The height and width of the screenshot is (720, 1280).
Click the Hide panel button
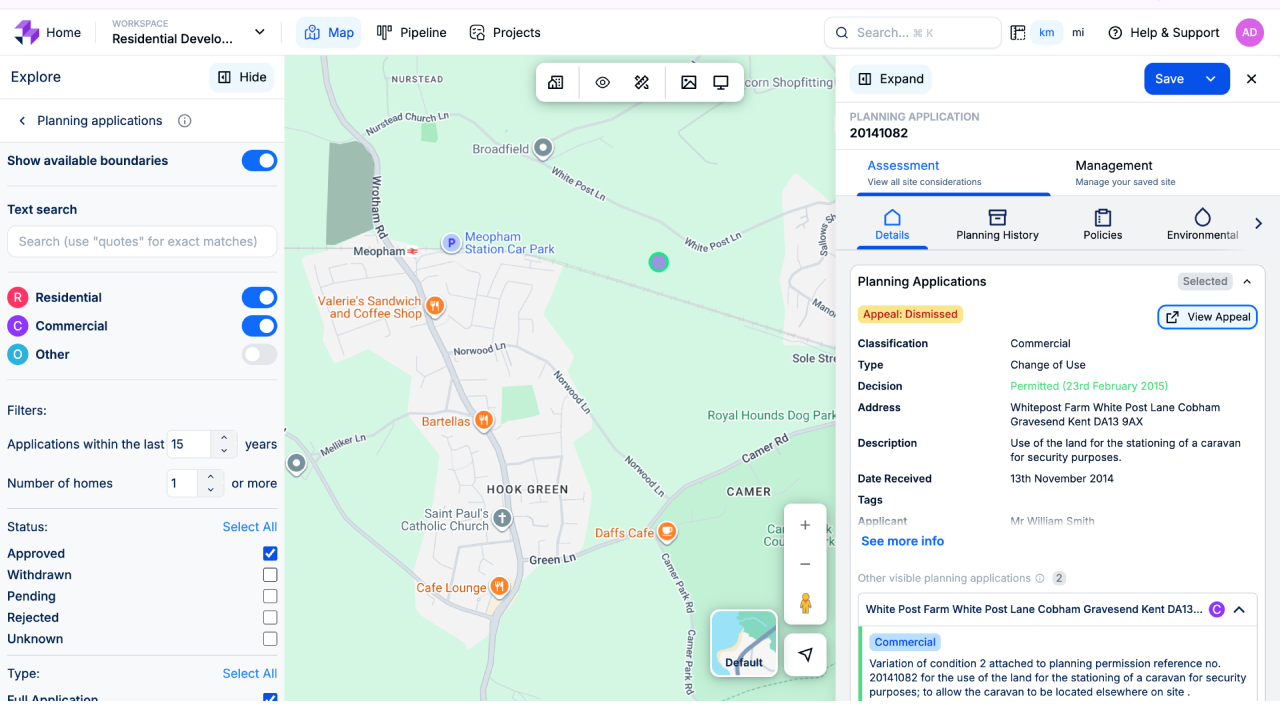pos(242,77)
